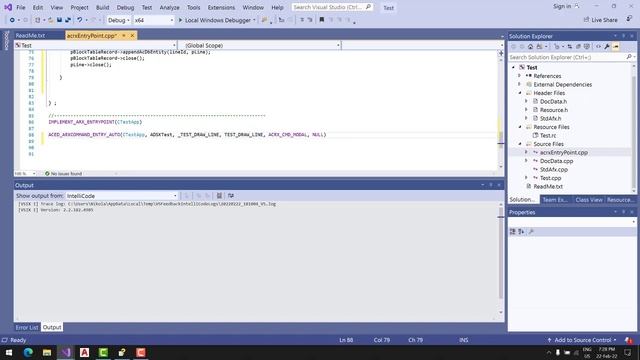Open Microsoft Edge from taskbar
The width and height of the screenshot is (640, 360).
tap(28, 352)
